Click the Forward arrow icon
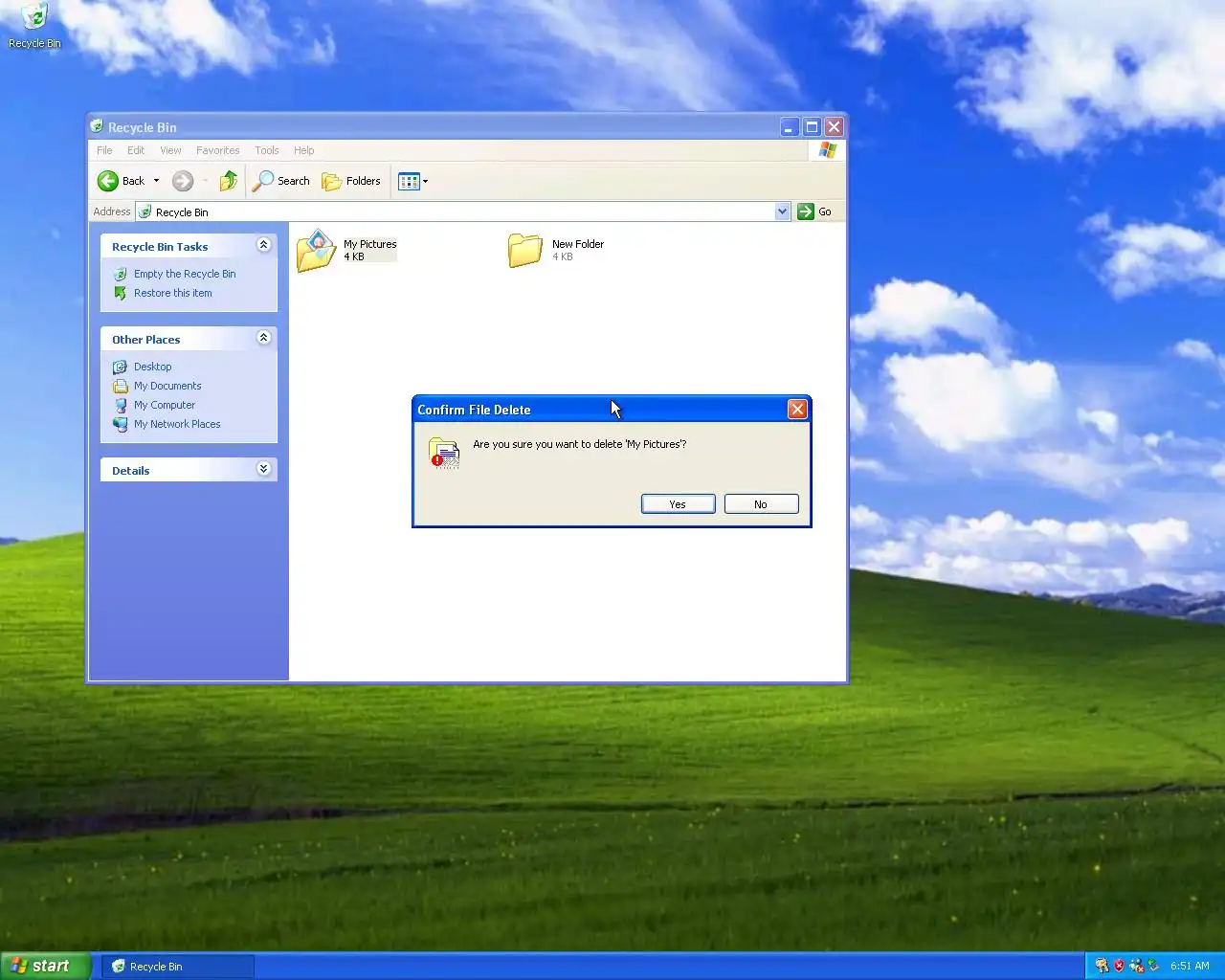 tap(182, 181)
